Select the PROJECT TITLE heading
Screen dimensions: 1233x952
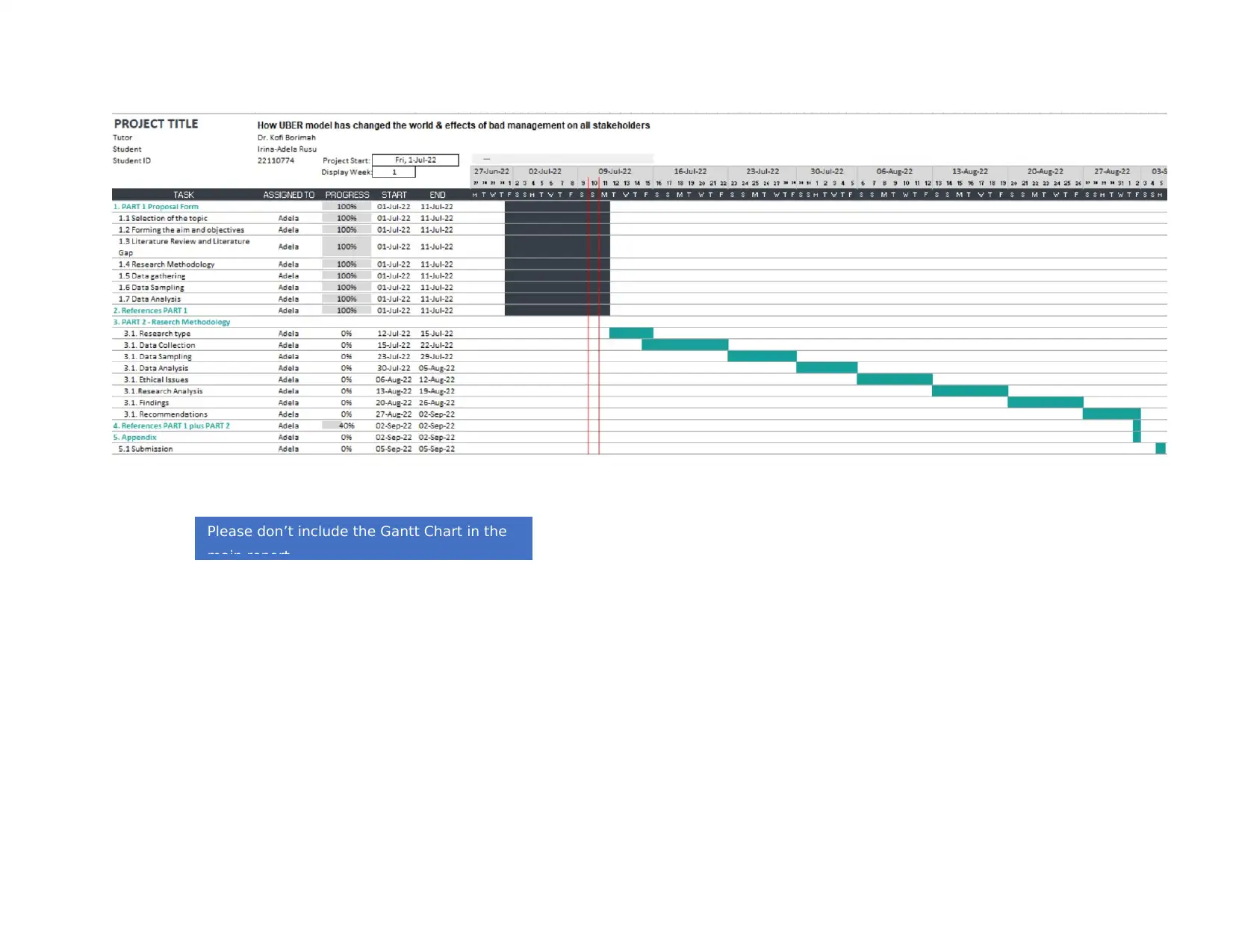pos(156,124)
